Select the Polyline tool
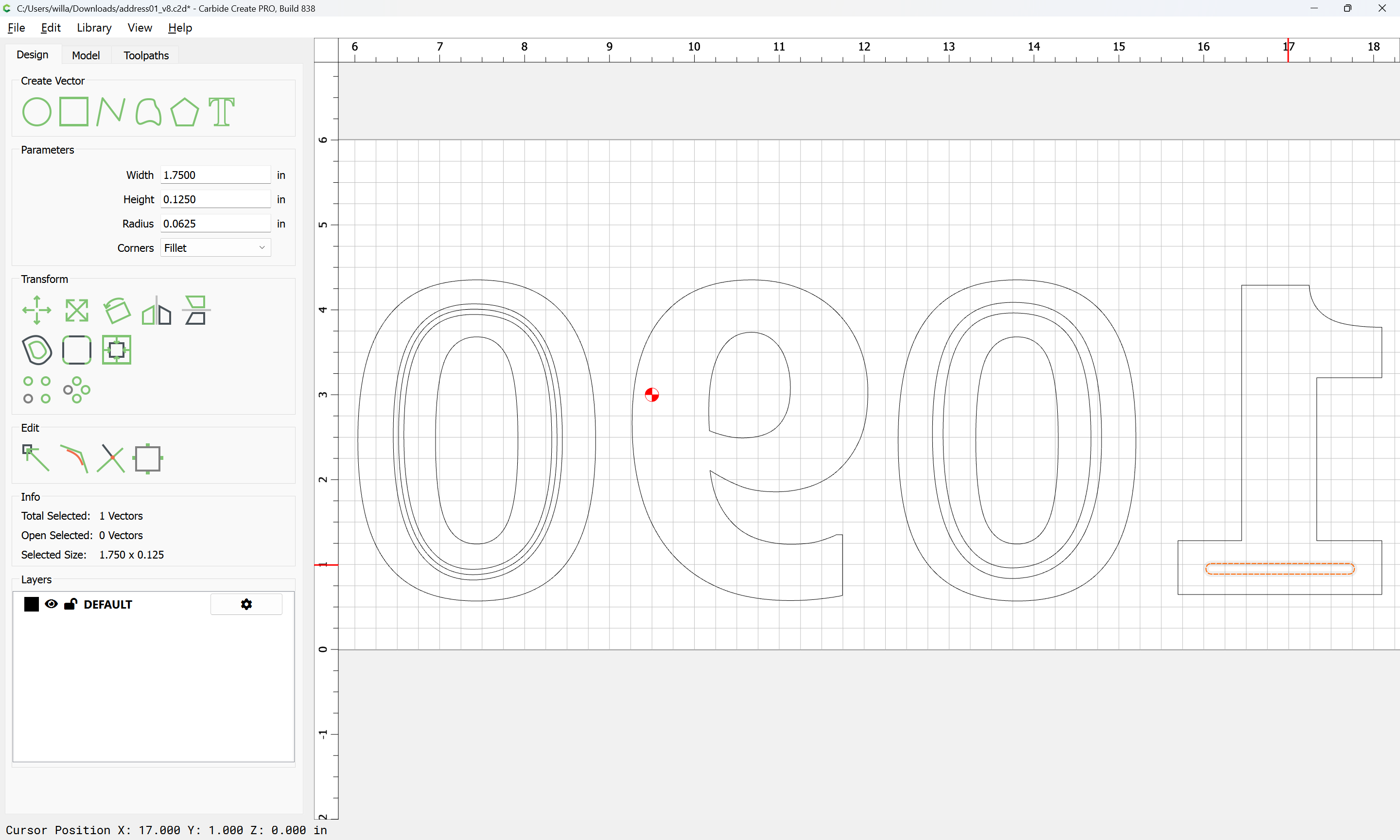This screenshot has height=840, width=1400. pos(110,111)
